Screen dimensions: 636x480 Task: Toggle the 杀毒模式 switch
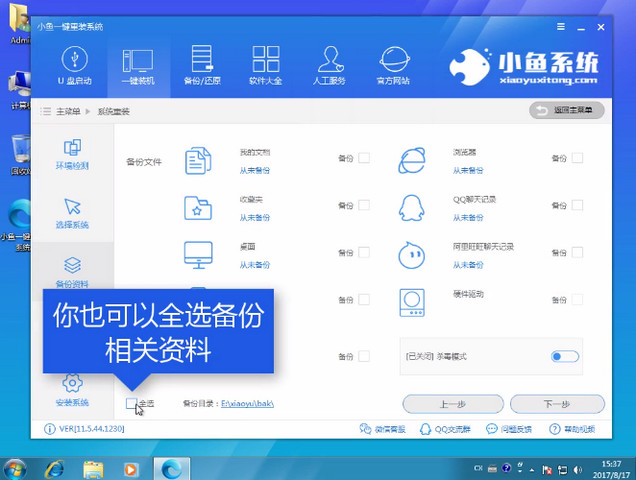[x=564, y=356]
